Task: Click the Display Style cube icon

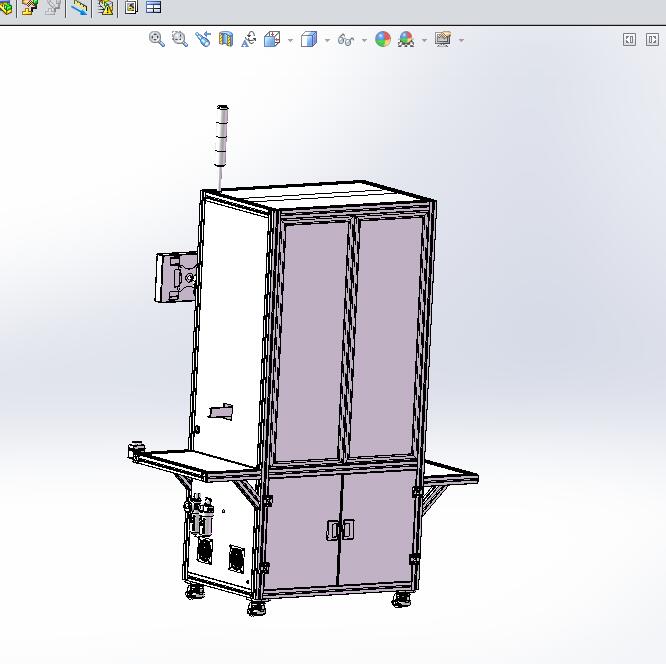Action: point(309,40)
